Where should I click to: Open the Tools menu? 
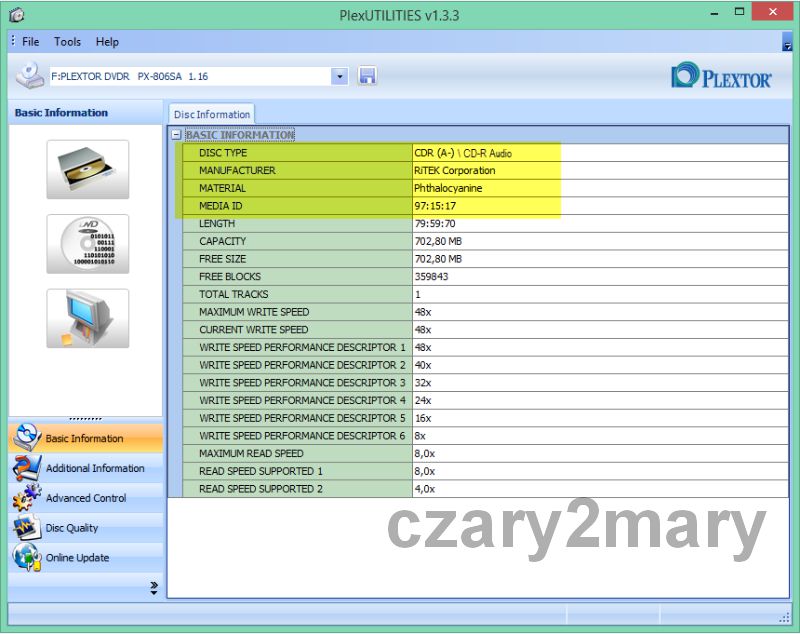(x=68, y=42)
